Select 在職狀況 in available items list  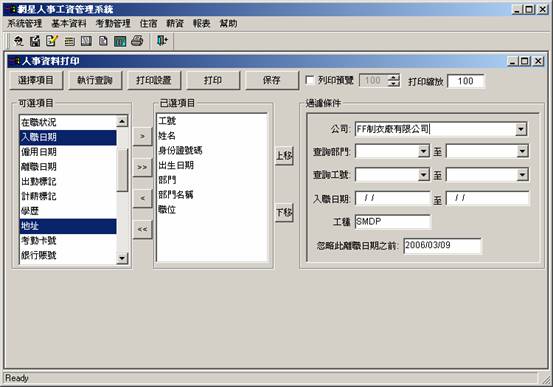tap(68, 122)
